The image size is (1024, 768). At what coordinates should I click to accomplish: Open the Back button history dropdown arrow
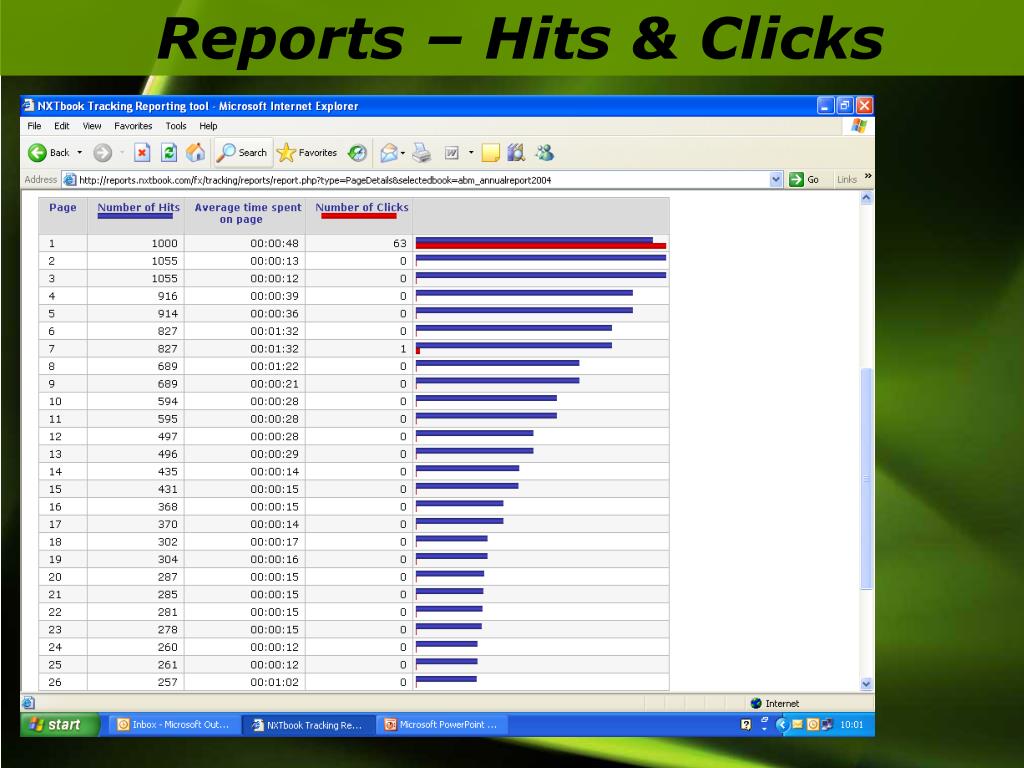point(80,153)
